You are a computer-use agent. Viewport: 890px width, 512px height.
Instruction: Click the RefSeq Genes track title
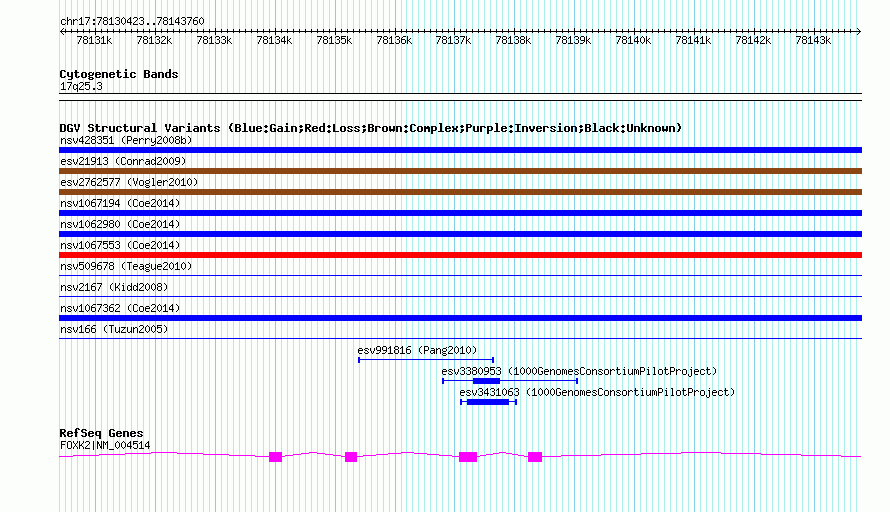(x=101, y=433)
